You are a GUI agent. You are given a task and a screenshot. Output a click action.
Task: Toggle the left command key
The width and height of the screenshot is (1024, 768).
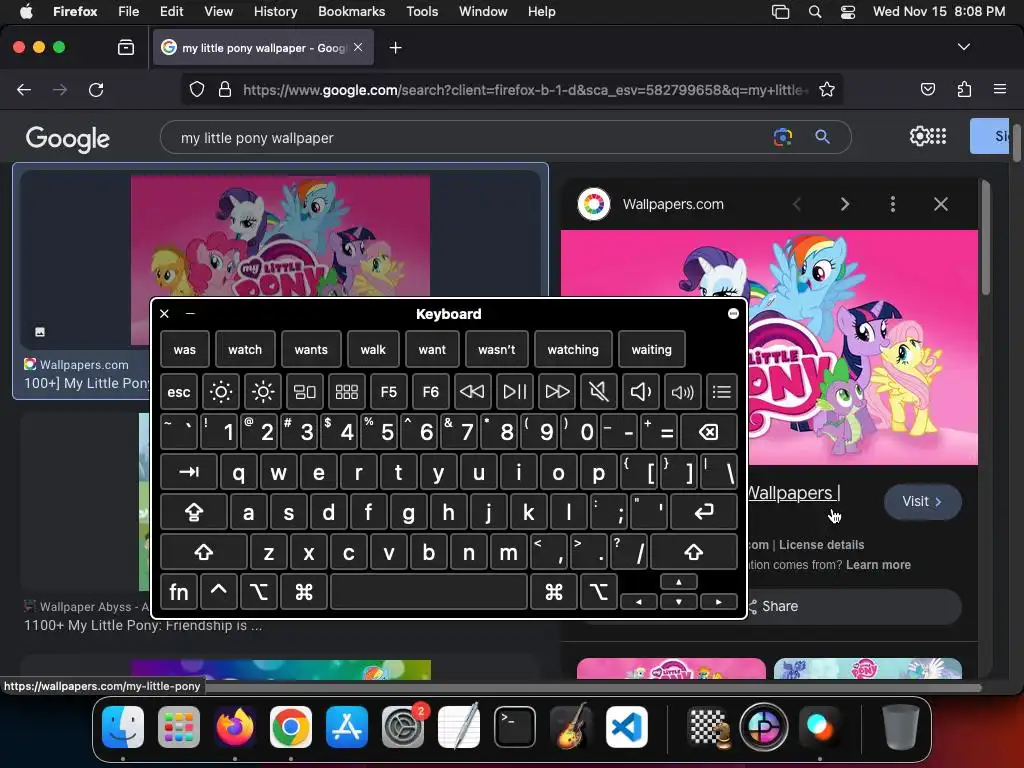[304, 592]
